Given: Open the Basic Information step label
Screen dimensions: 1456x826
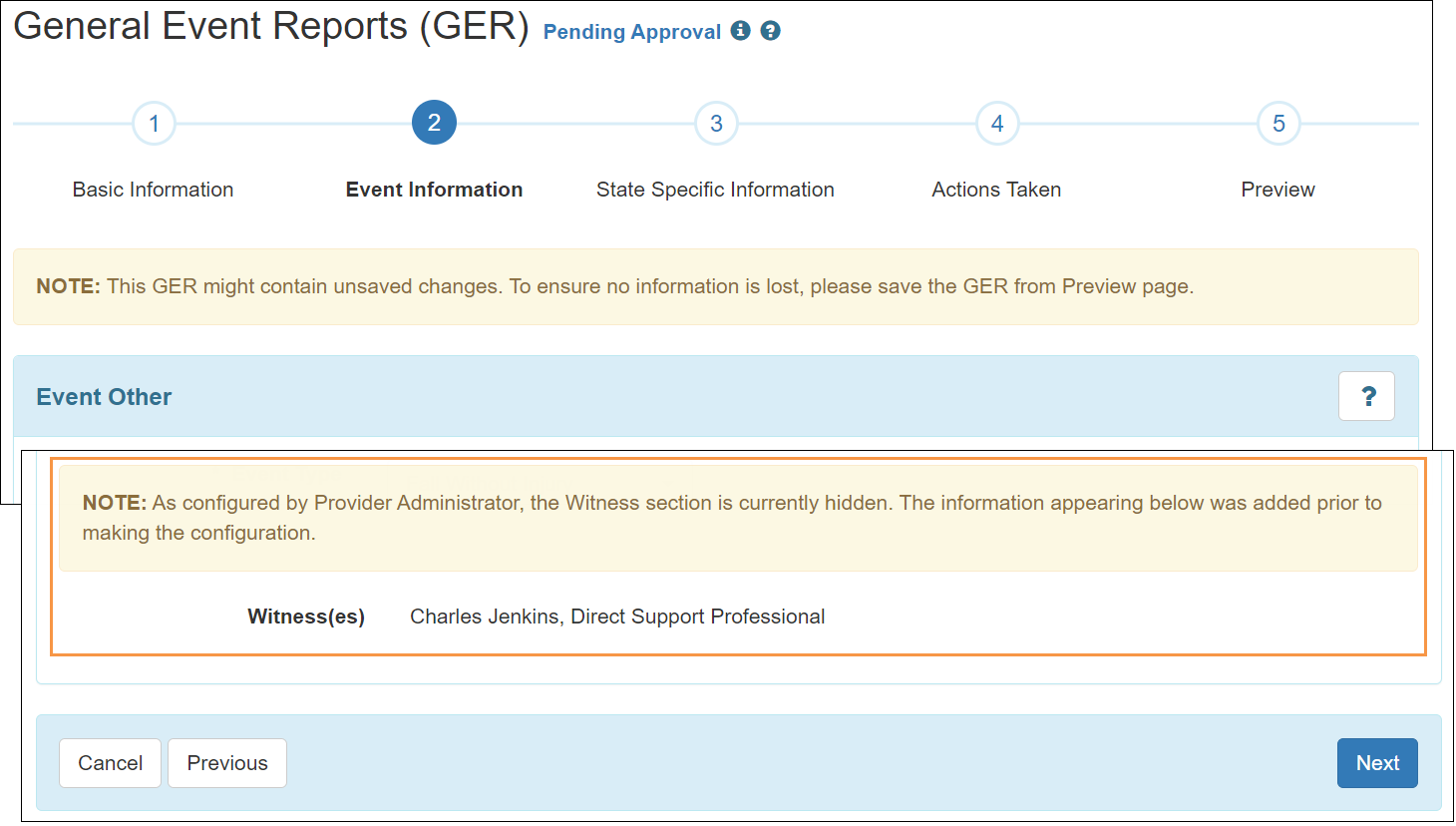Looking at the screenshot, I should coord(153,190).
